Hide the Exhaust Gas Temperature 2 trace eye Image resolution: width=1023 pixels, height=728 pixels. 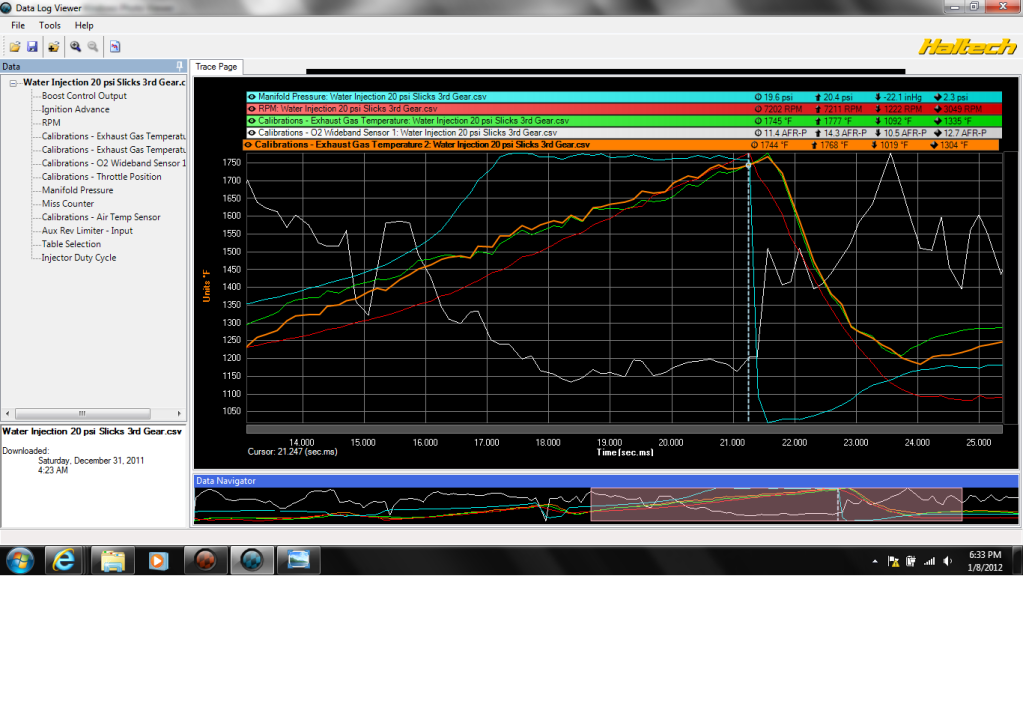pyautogui.click(x=249, y=145)
